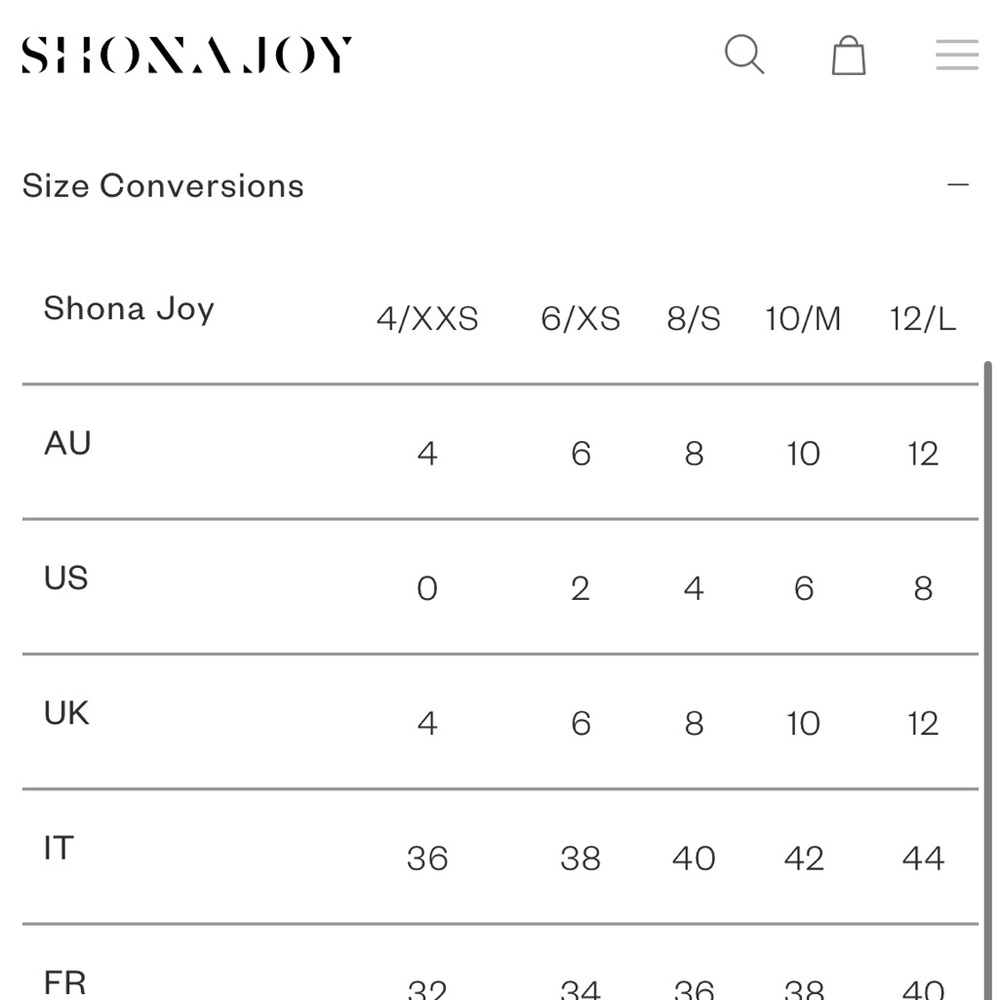The image size is (1000, 1000).
Task: Click the table's vertical scrollbar
Action: (988, 680)
